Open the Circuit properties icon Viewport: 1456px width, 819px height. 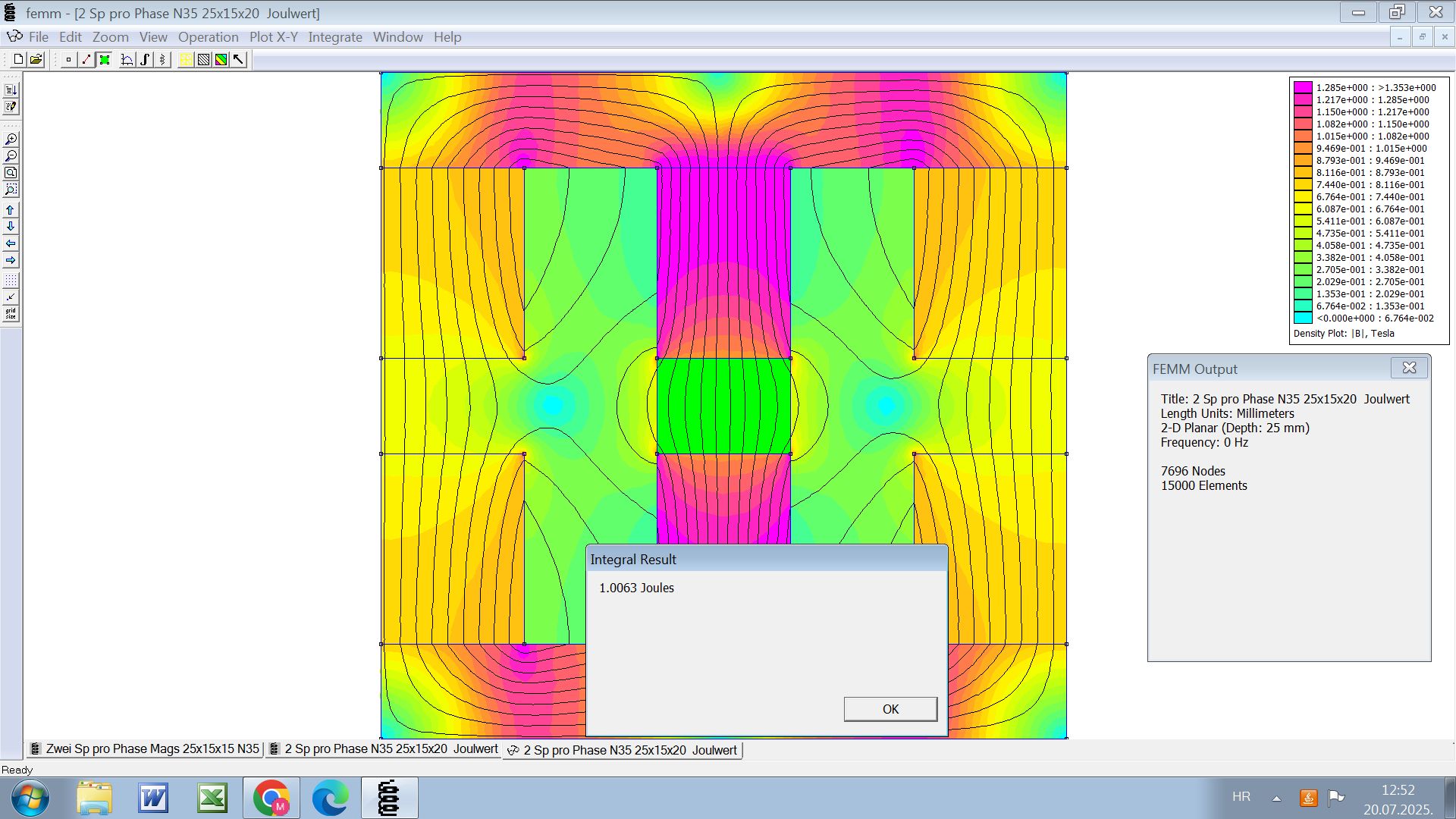click(x=162, y=59)
